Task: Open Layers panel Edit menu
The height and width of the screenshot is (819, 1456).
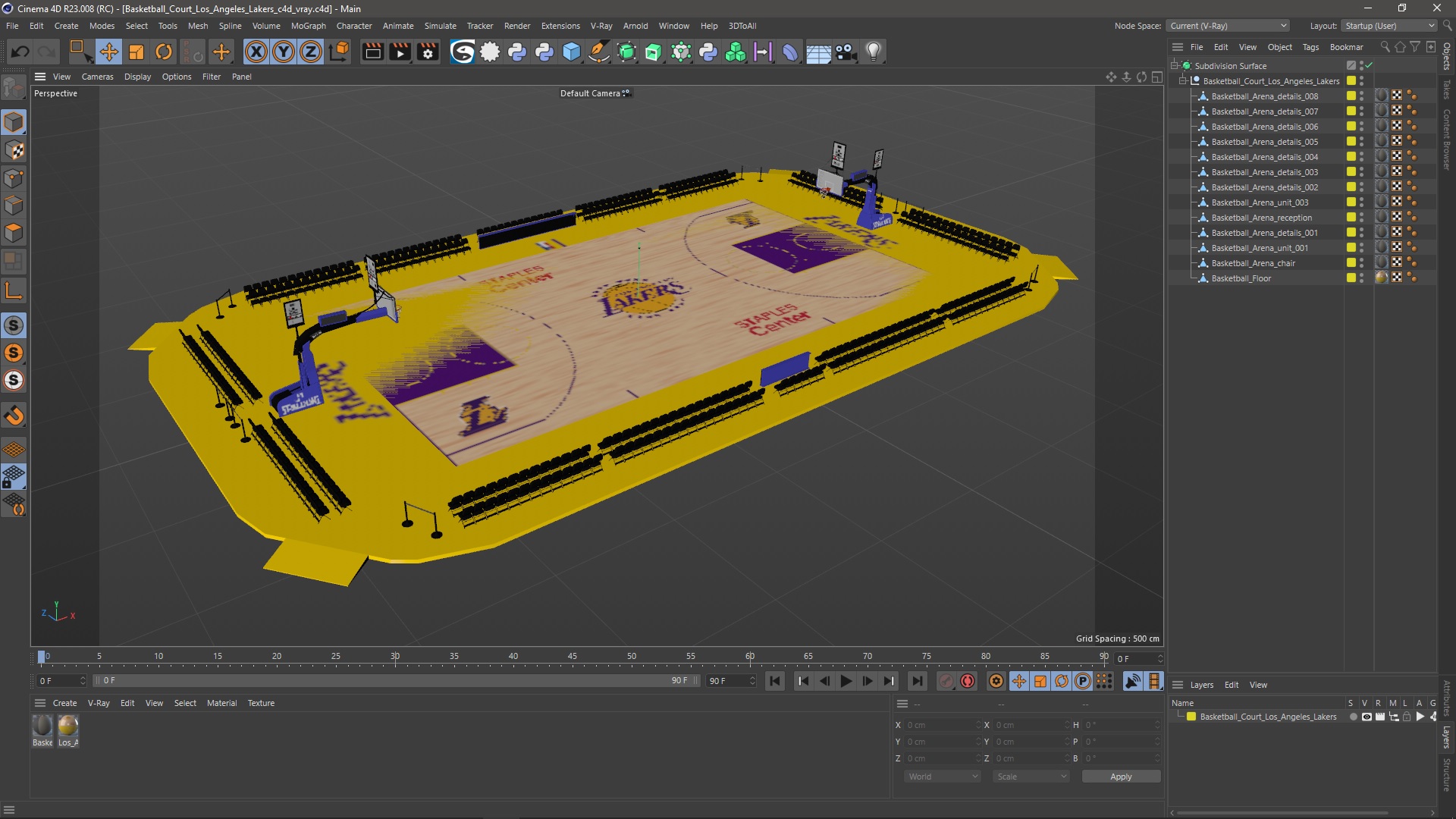Action: (1232, 685)
